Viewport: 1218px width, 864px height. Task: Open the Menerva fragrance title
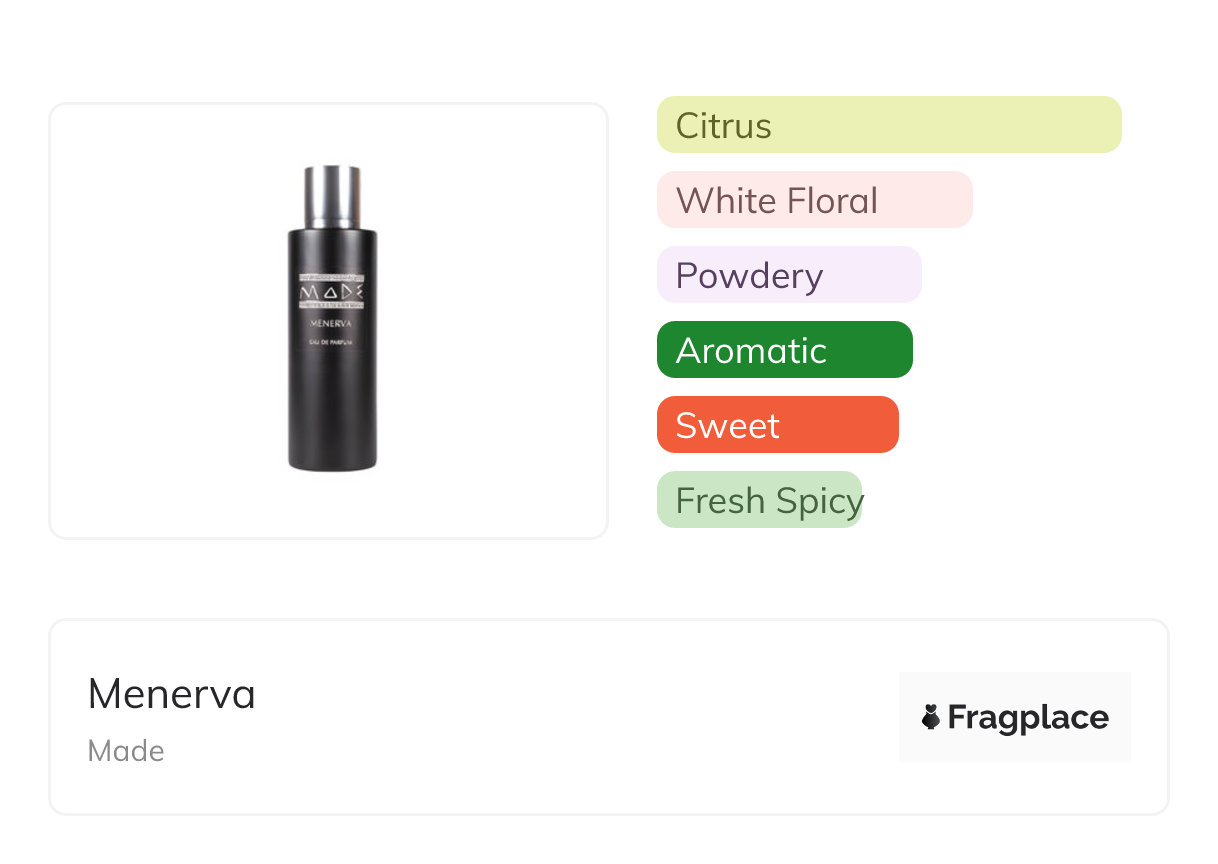[172, 694]
